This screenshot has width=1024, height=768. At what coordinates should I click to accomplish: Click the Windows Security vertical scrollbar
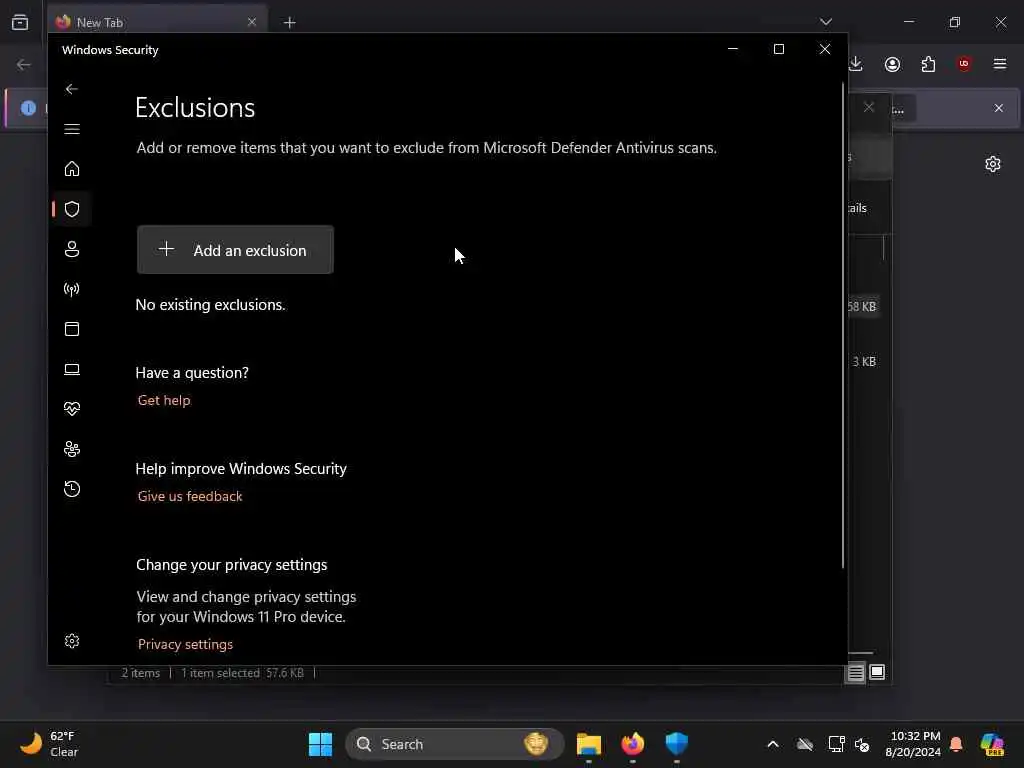coord(843,327)
